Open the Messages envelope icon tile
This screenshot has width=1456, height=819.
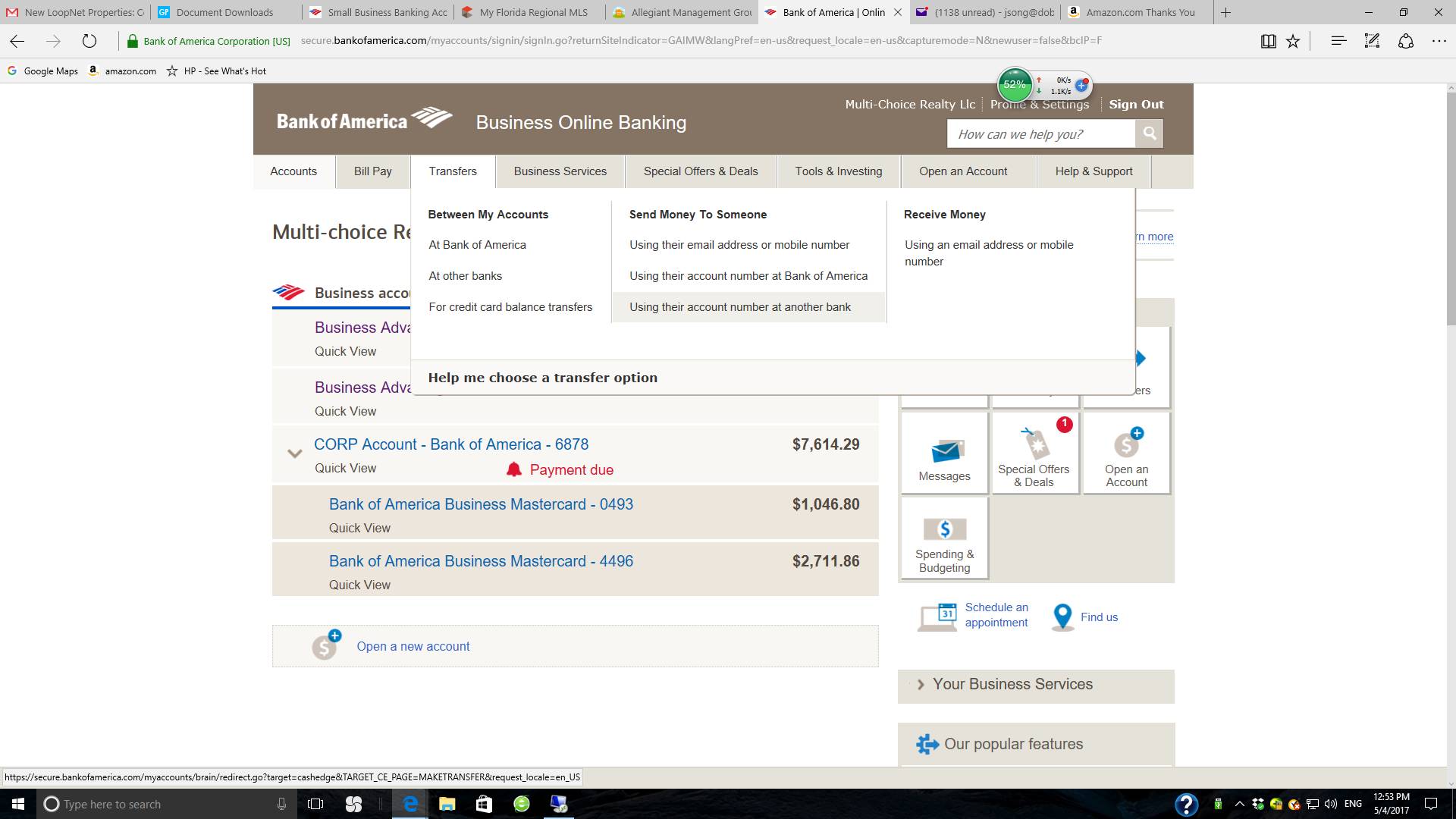[x=945, y=452]
